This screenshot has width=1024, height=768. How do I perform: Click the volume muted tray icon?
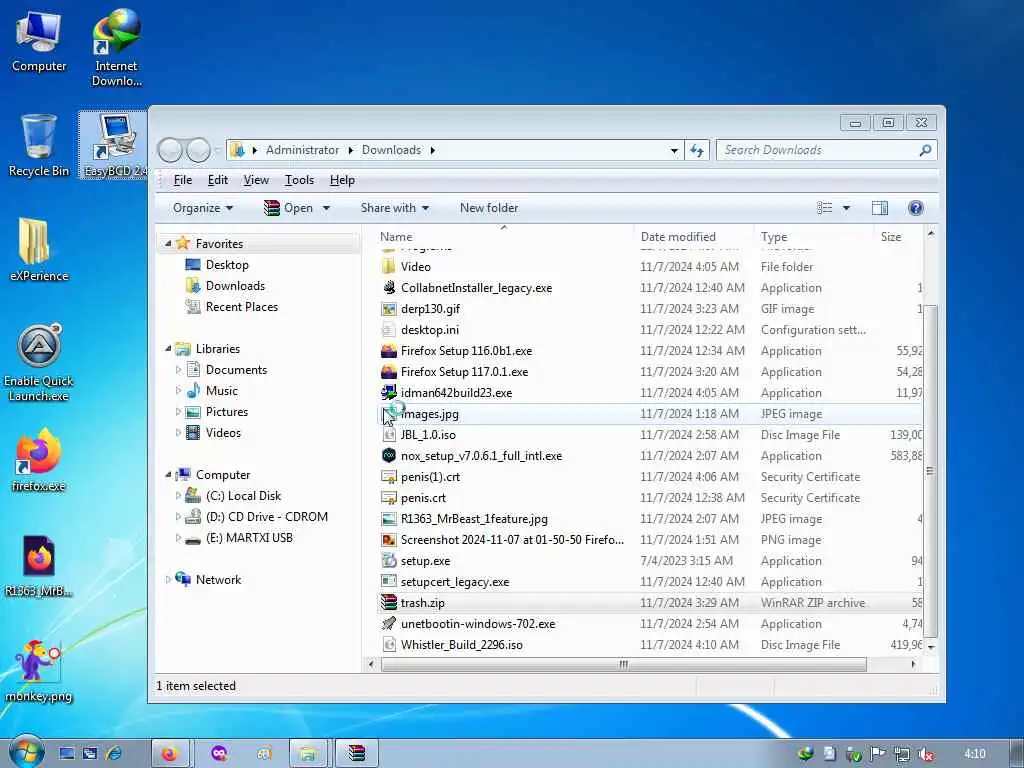[925, 754]
